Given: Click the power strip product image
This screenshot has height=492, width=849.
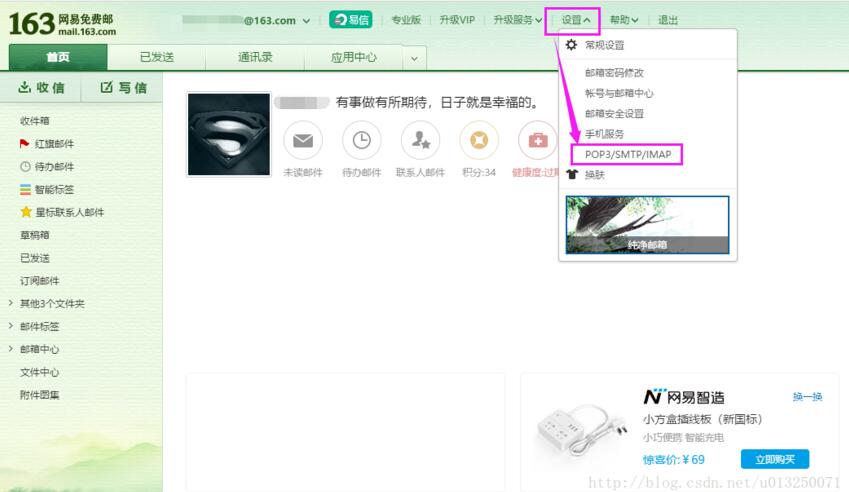Looking at the screenshot, I should coord(581,429).
